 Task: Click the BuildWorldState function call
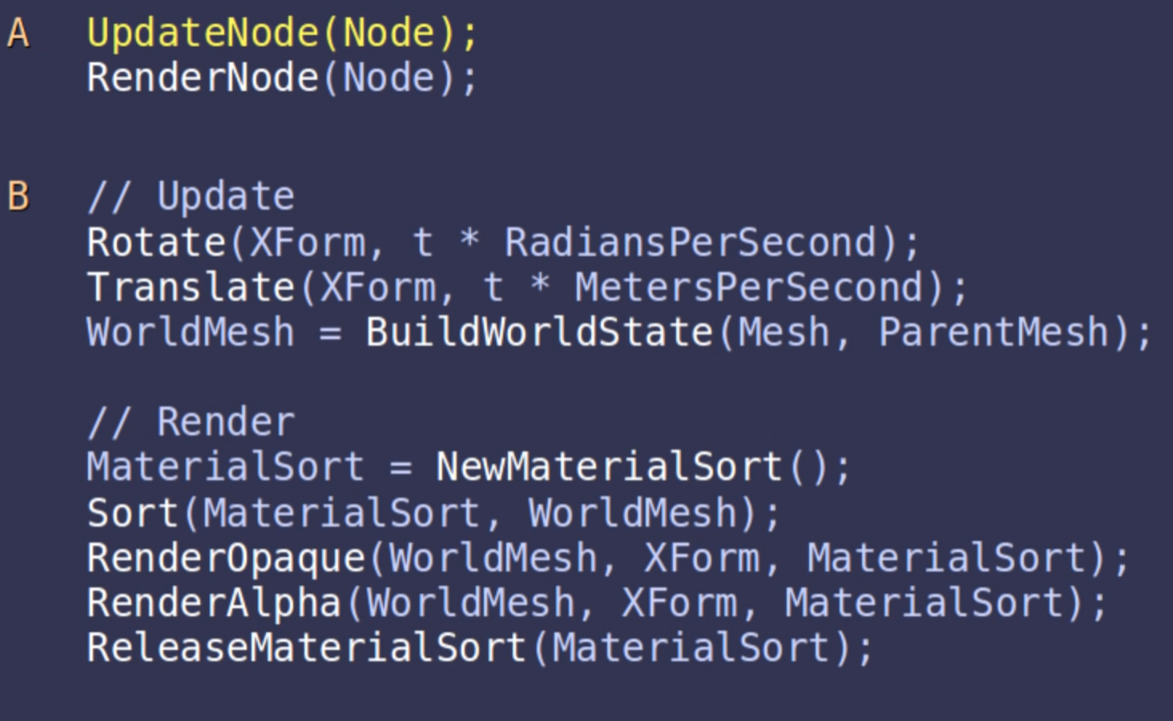(x=539, y=332)
